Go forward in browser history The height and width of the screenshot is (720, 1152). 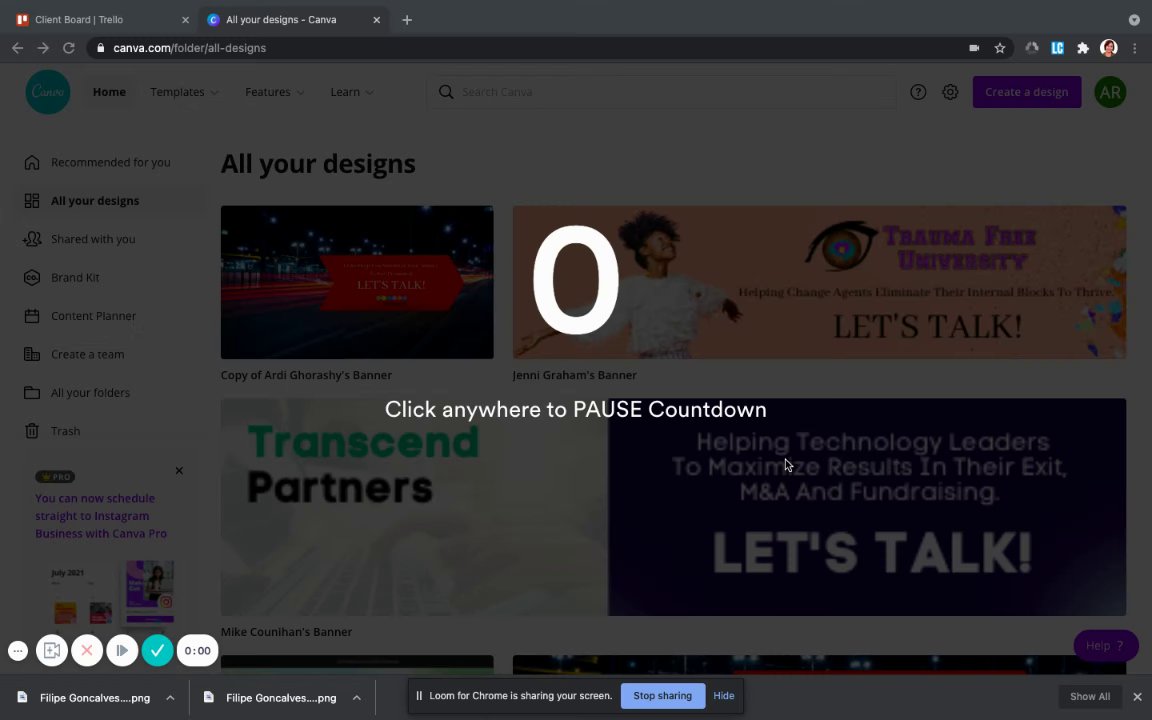pos(43,48)
